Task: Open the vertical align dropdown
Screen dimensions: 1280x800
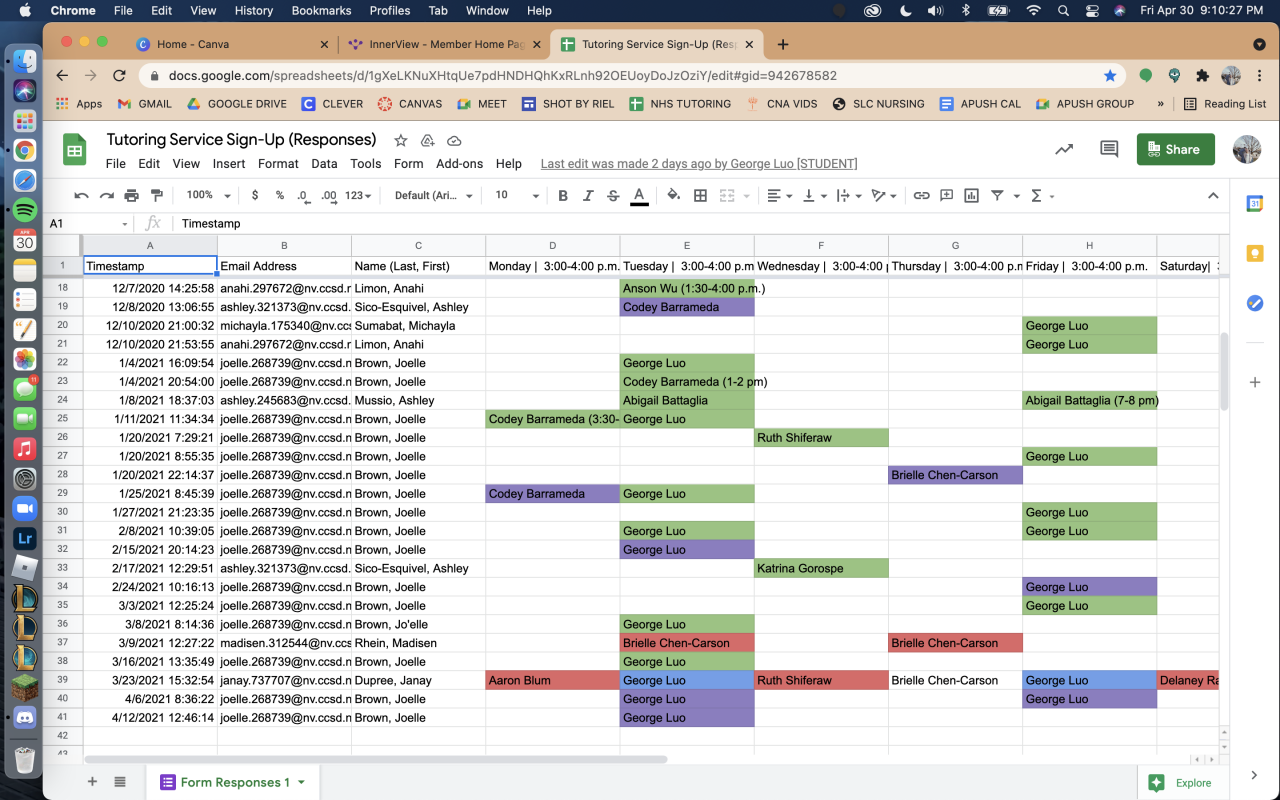Action: 814,195
